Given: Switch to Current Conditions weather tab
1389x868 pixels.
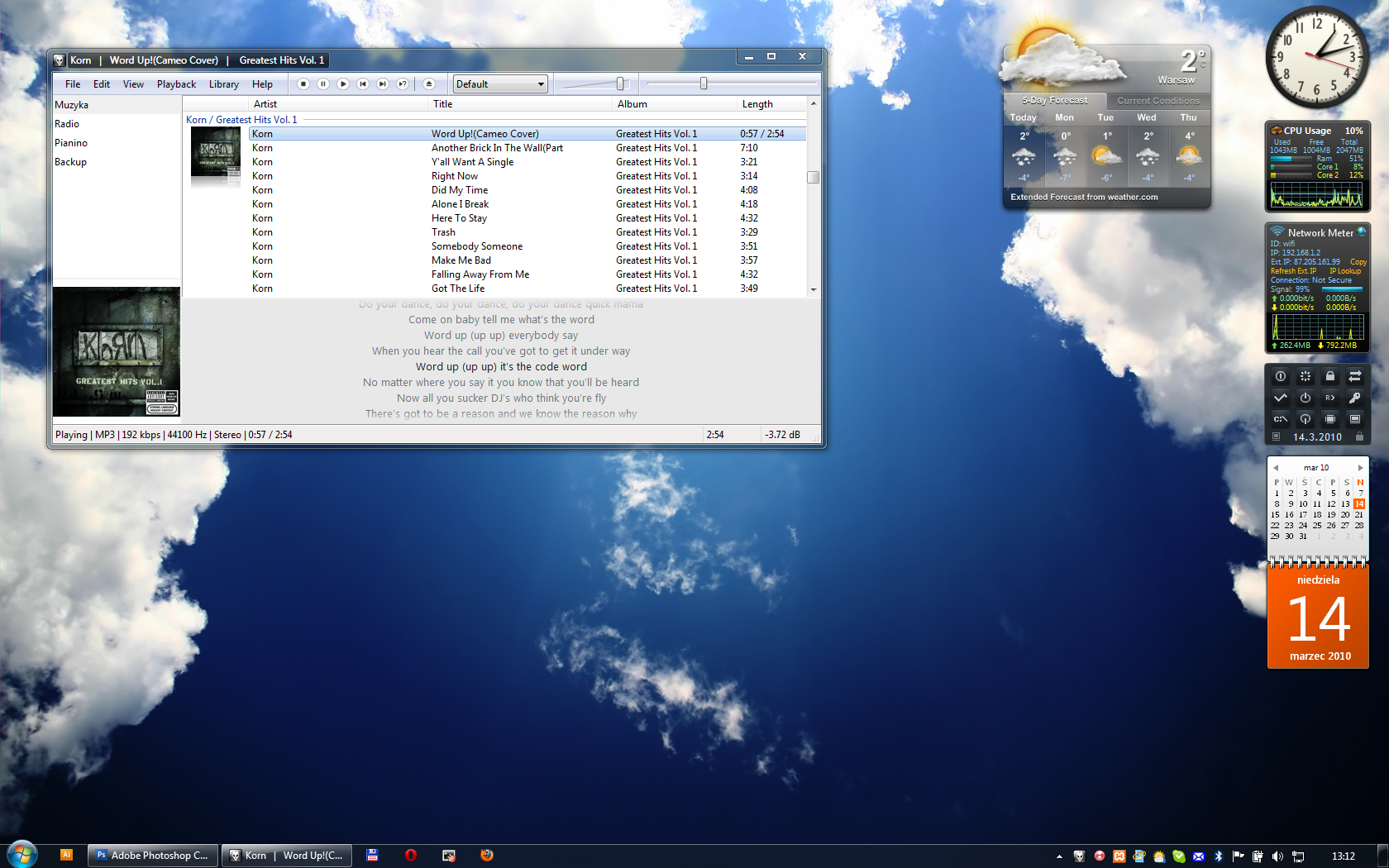Looking at the screenshot, I should point(1158,101).
